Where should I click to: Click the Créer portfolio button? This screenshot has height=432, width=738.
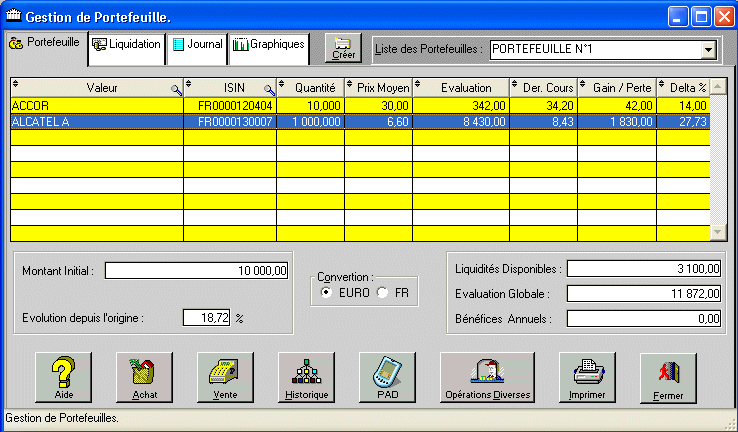tap(343, 47)
